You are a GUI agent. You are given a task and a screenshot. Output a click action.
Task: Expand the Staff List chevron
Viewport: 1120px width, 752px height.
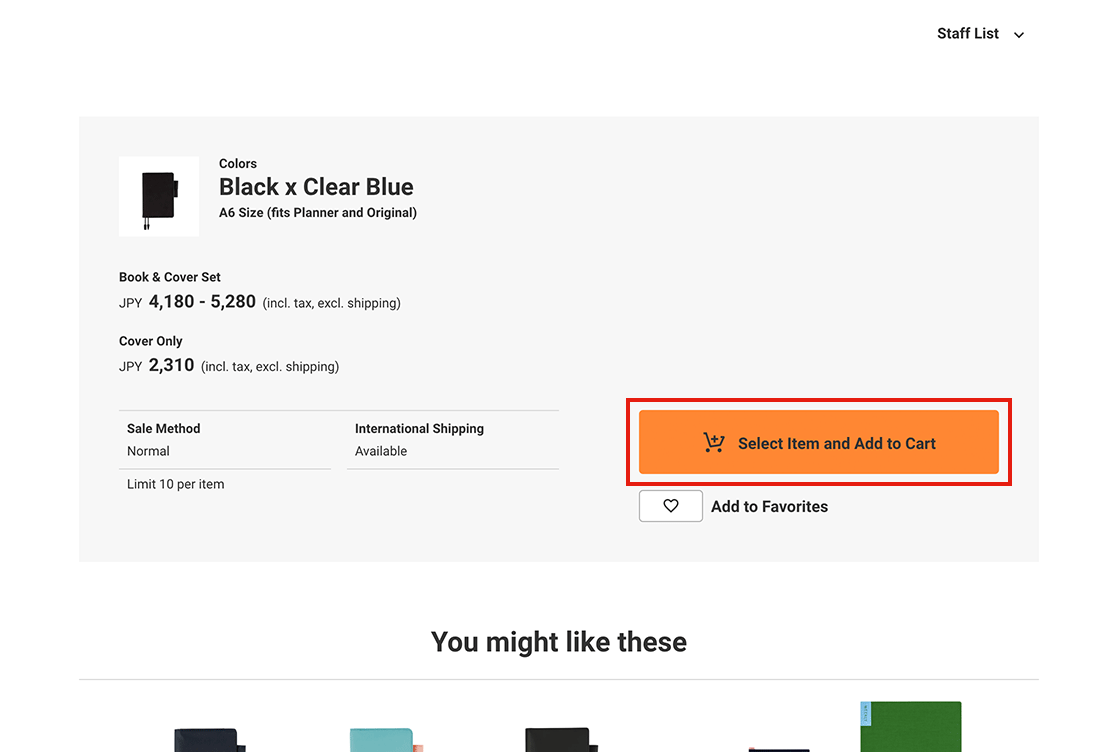pyautogui.click(x=1019, y=35)
